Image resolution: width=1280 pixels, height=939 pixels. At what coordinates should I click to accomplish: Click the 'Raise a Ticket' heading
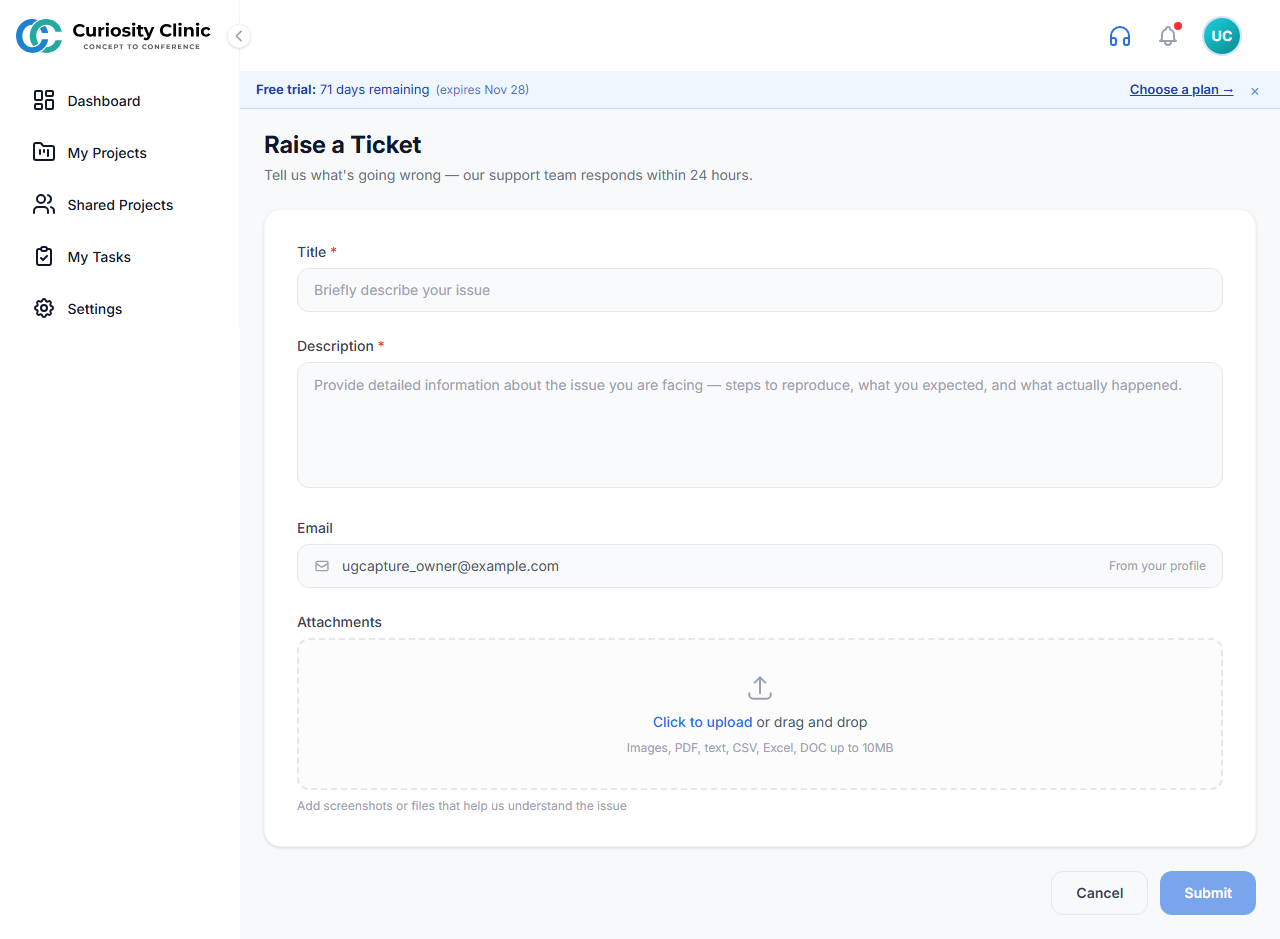pos(343,145)
